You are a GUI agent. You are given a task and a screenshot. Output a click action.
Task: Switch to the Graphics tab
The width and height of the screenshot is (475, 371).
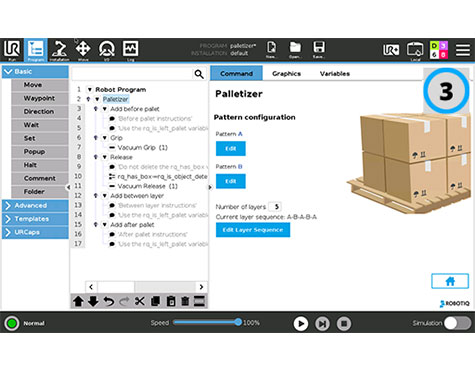286,74
